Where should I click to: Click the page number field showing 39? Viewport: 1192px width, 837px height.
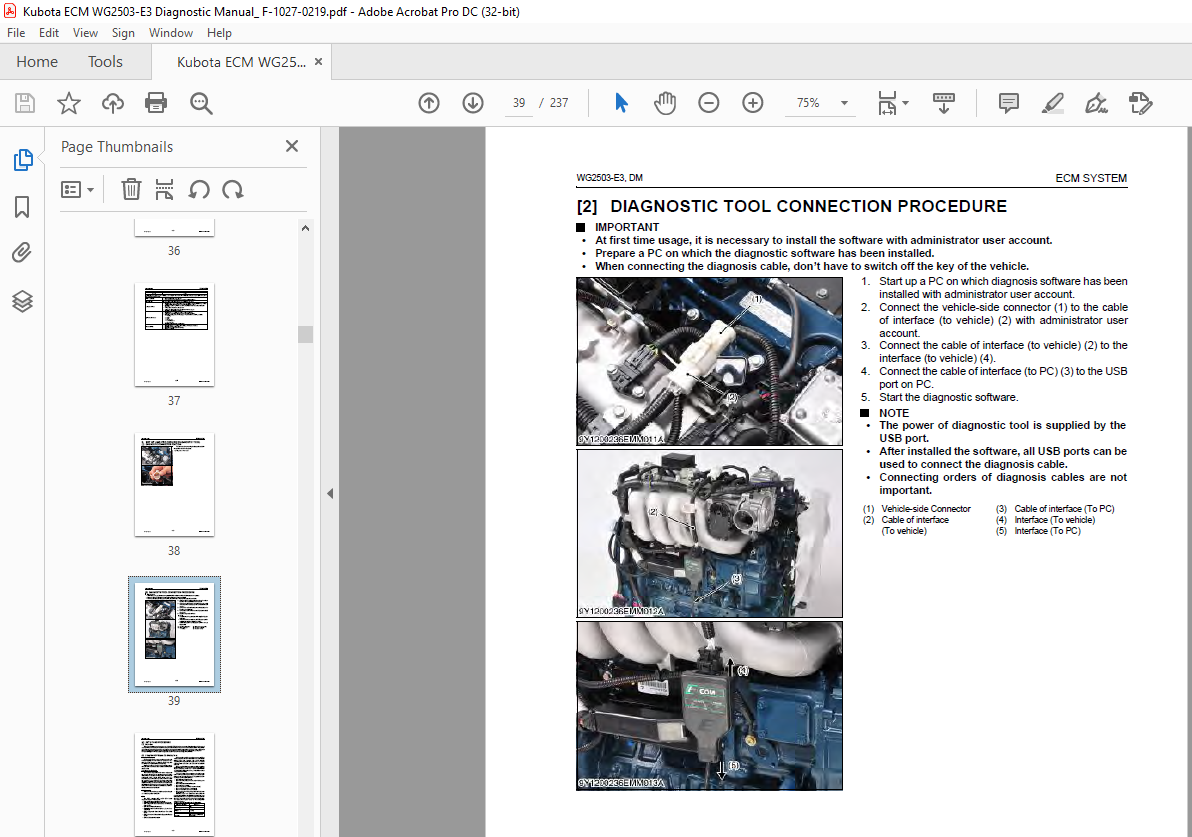point(518,103)
